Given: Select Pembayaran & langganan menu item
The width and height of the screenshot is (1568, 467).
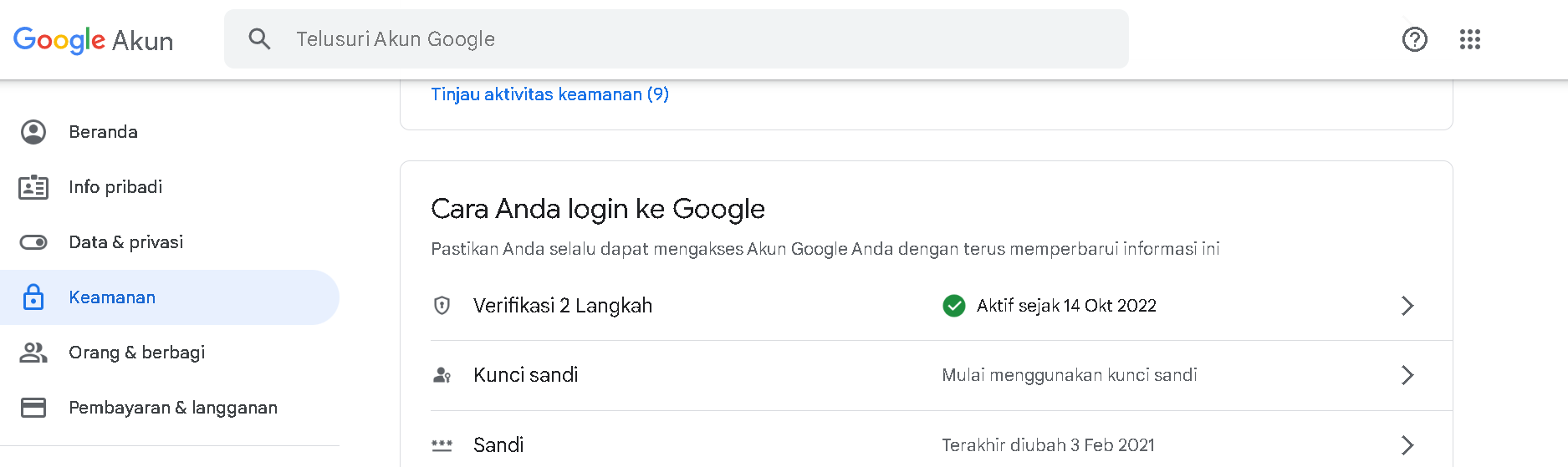Looking at the screenshot, I should (172, 408).
